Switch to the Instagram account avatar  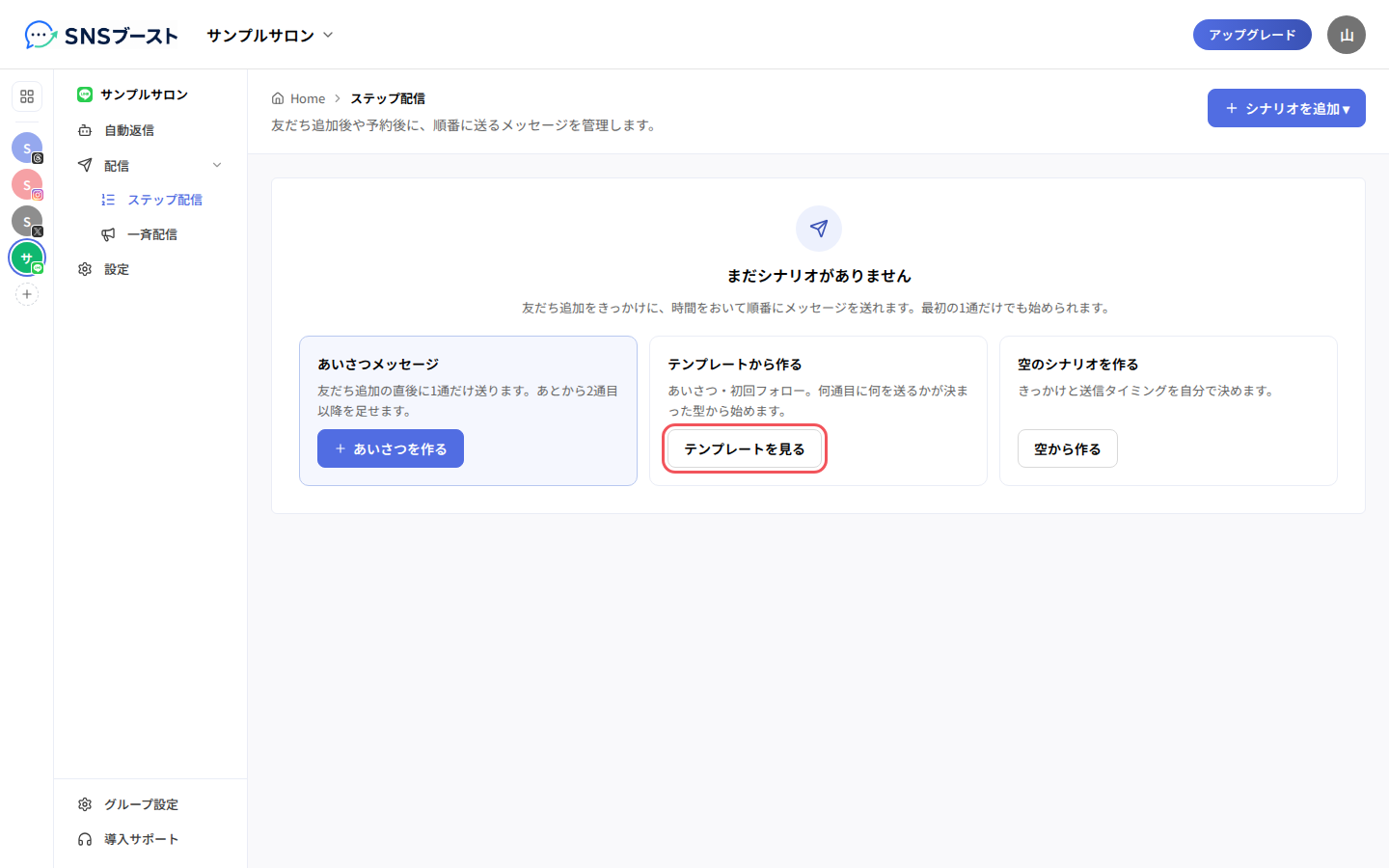[27, 184]
